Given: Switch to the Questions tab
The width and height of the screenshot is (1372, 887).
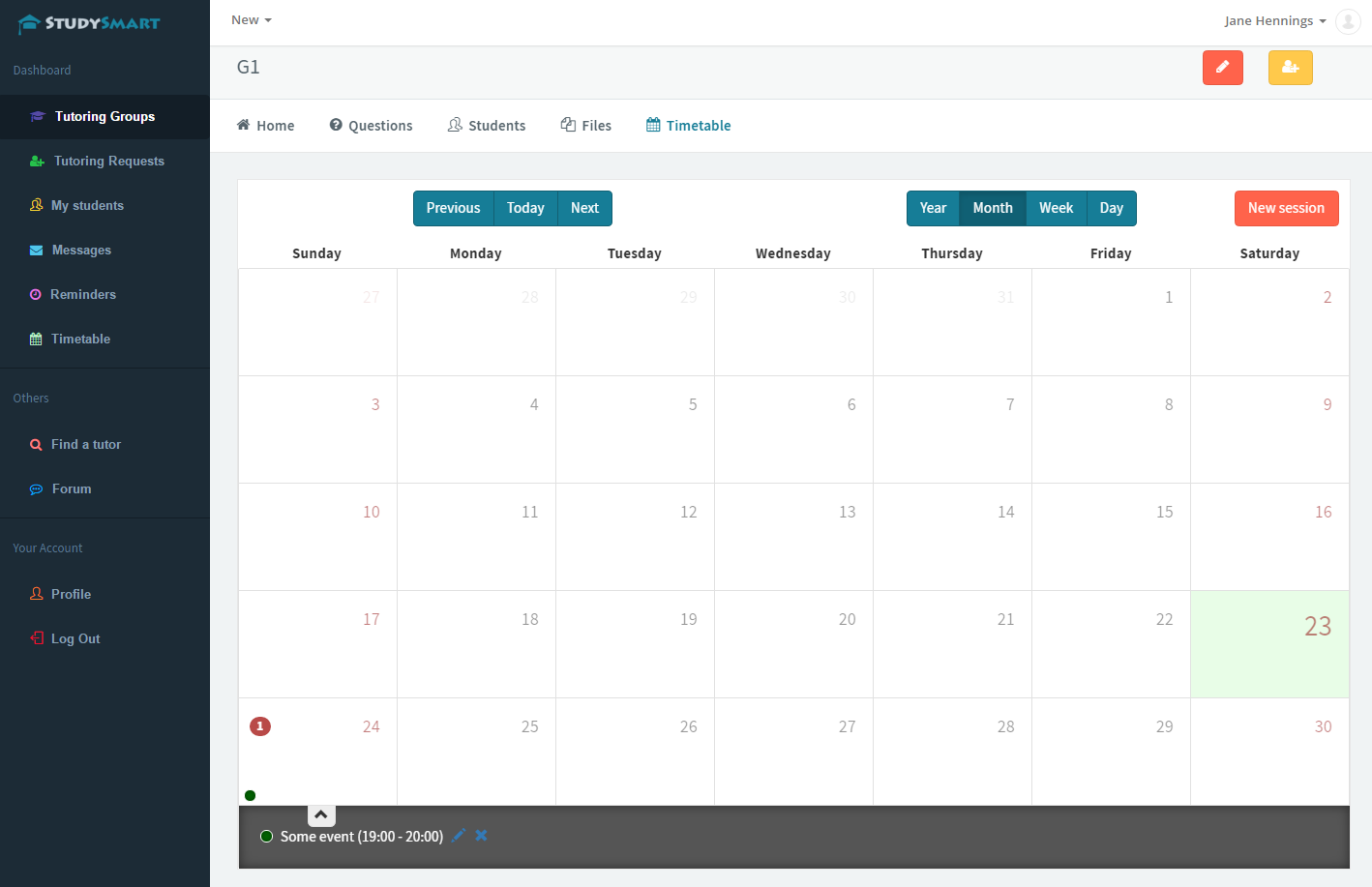Looking at the screenshot, I should [x=371, y=125].
